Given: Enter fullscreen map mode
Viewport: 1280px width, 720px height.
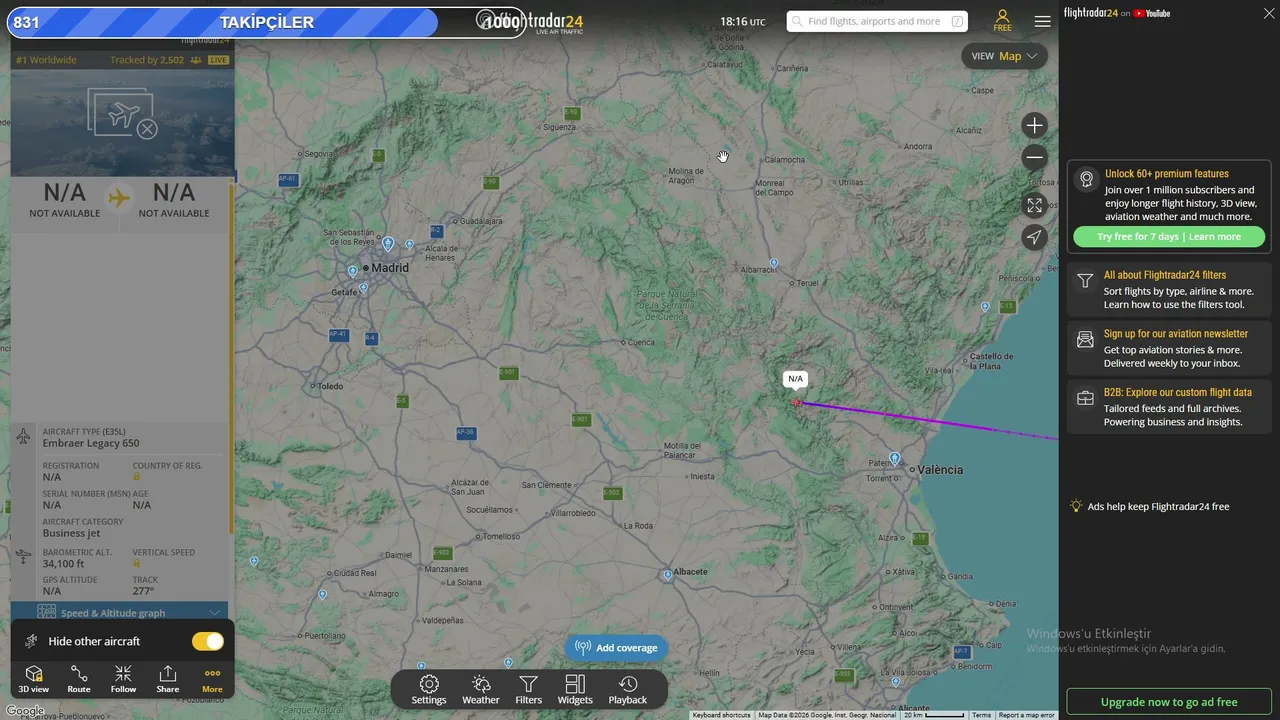Looking at the screenshot, I should [1035, 205].
